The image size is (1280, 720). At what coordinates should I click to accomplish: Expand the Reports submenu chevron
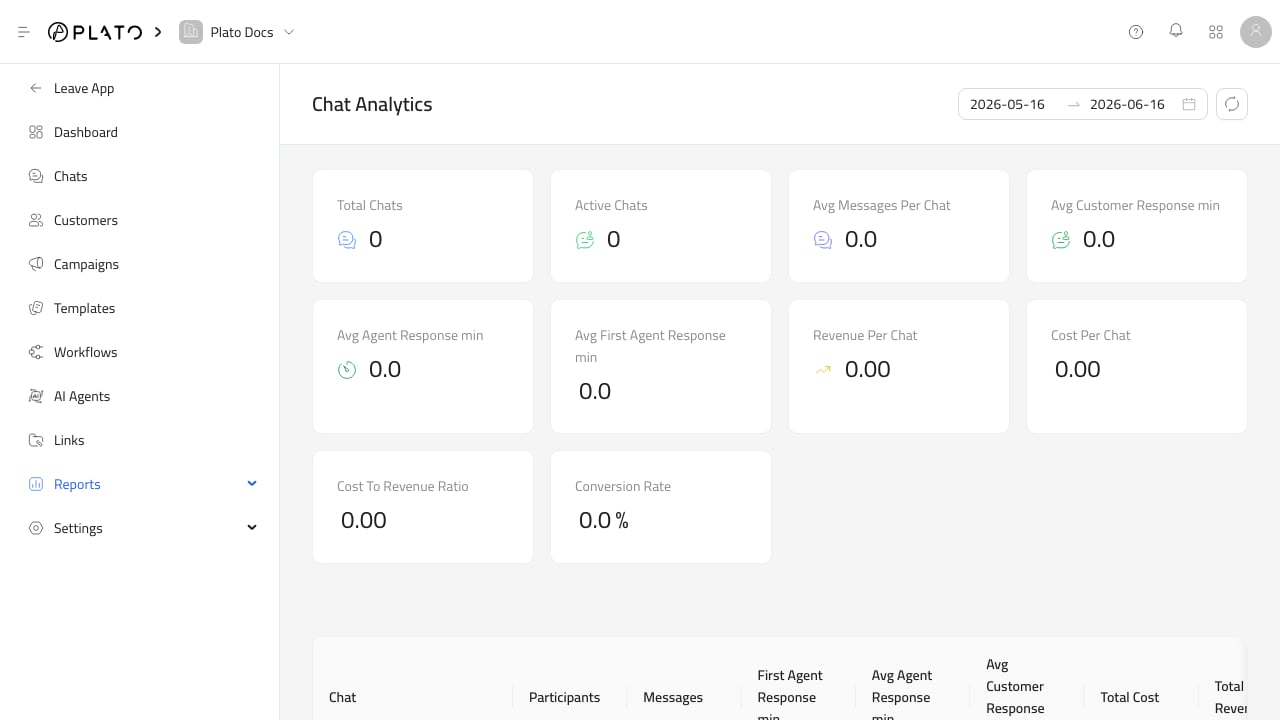click(252, 484)
